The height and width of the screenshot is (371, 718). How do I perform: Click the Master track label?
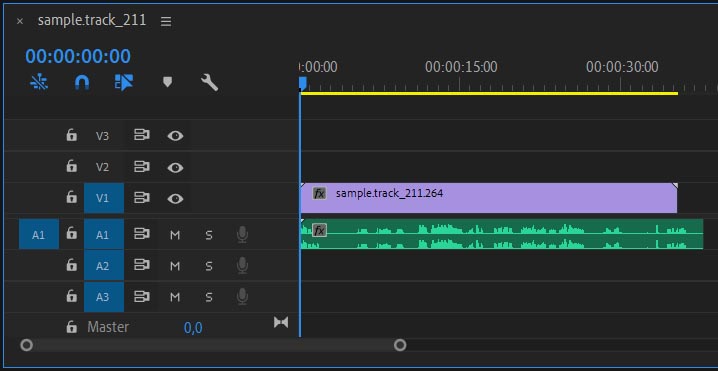click(x=108, y=327)
